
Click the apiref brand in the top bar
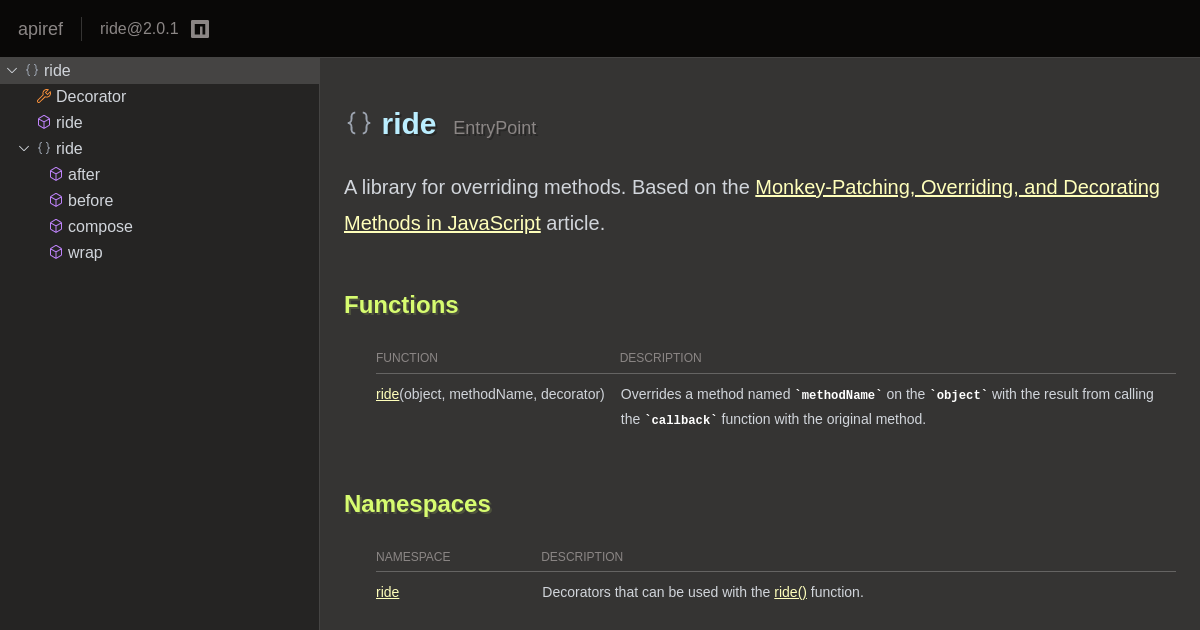(40, 28)
